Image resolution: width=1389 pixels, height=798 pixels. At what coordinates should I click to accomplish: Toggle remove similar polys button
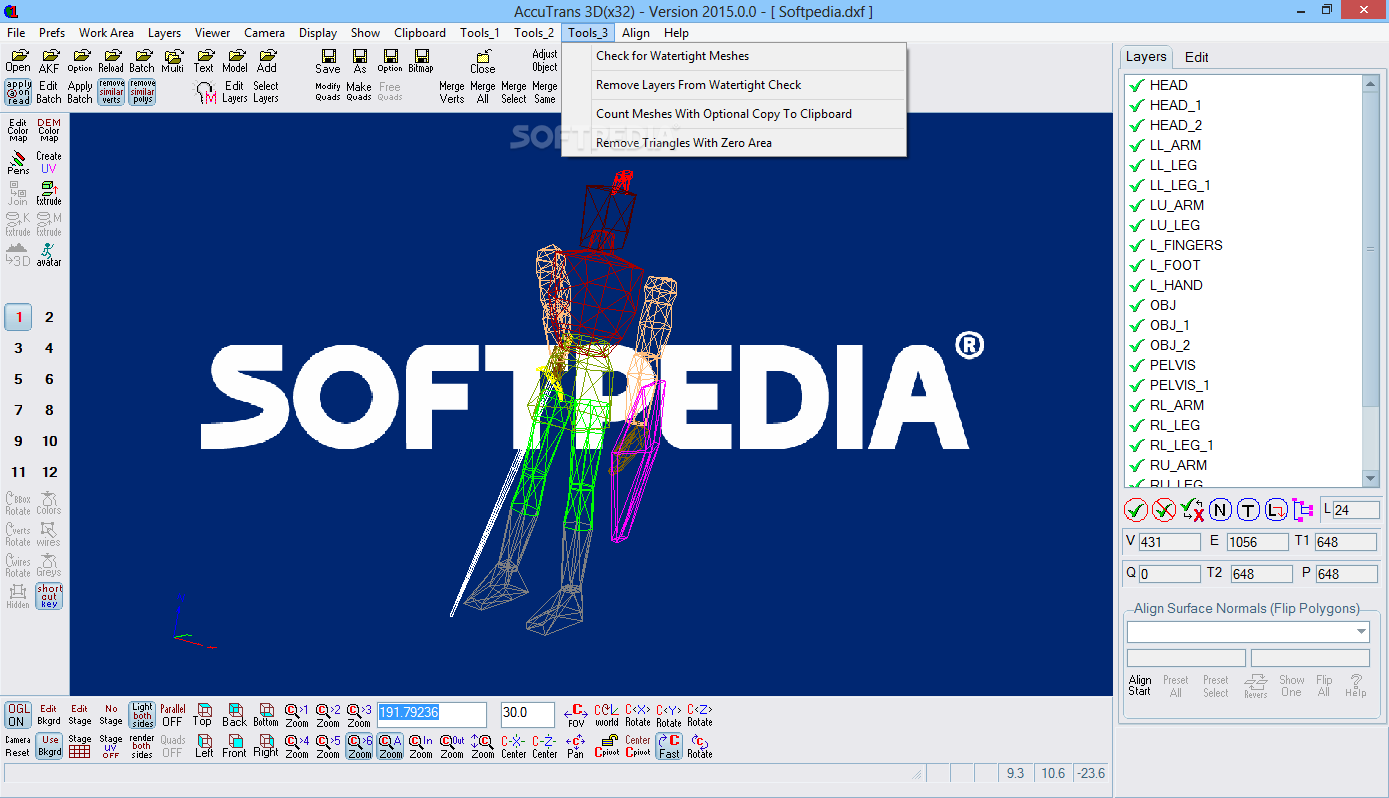coord(142,92)
